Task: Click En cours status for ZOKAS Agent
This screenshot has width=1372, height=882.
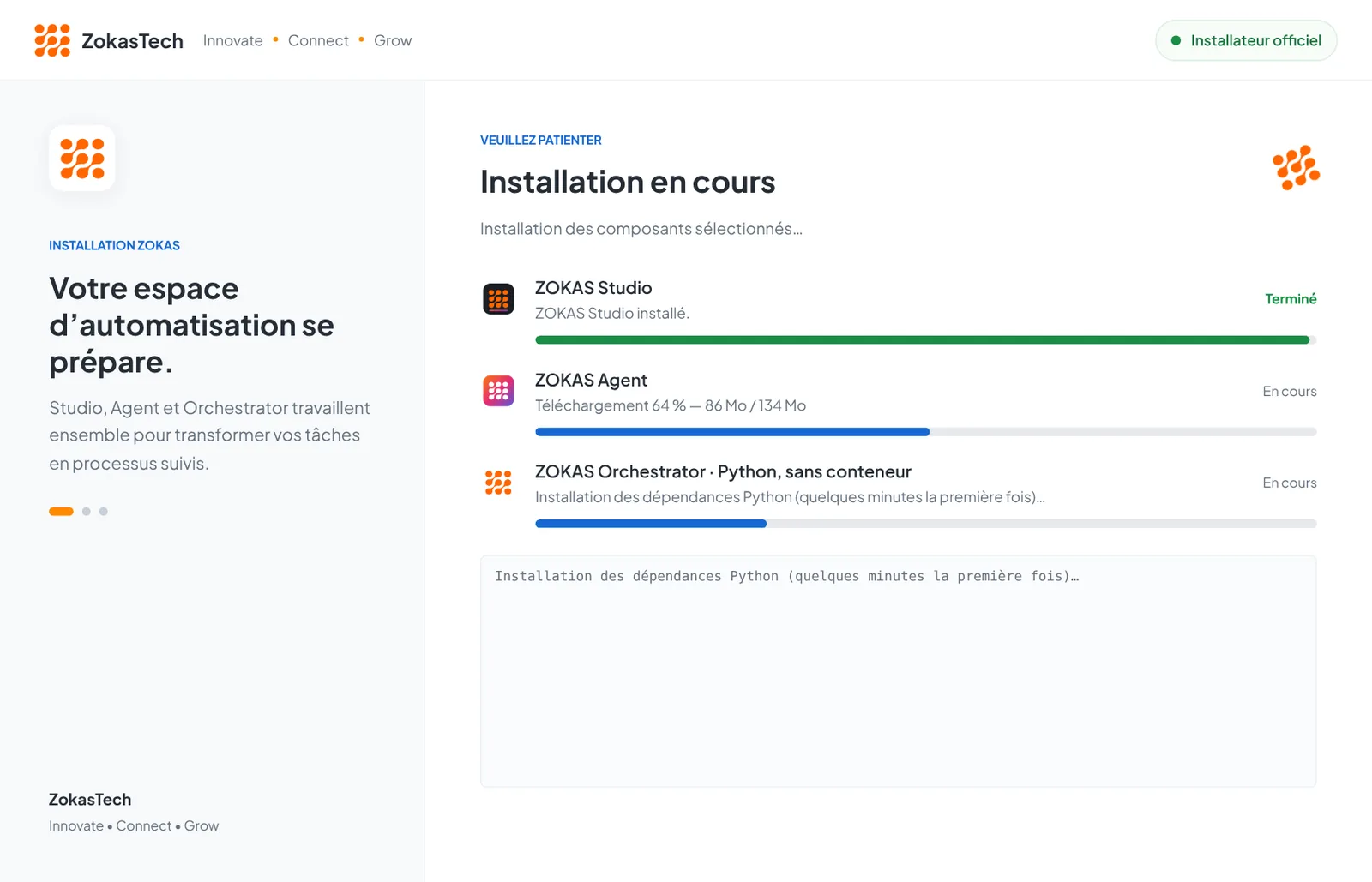Action: [1289, 391]
